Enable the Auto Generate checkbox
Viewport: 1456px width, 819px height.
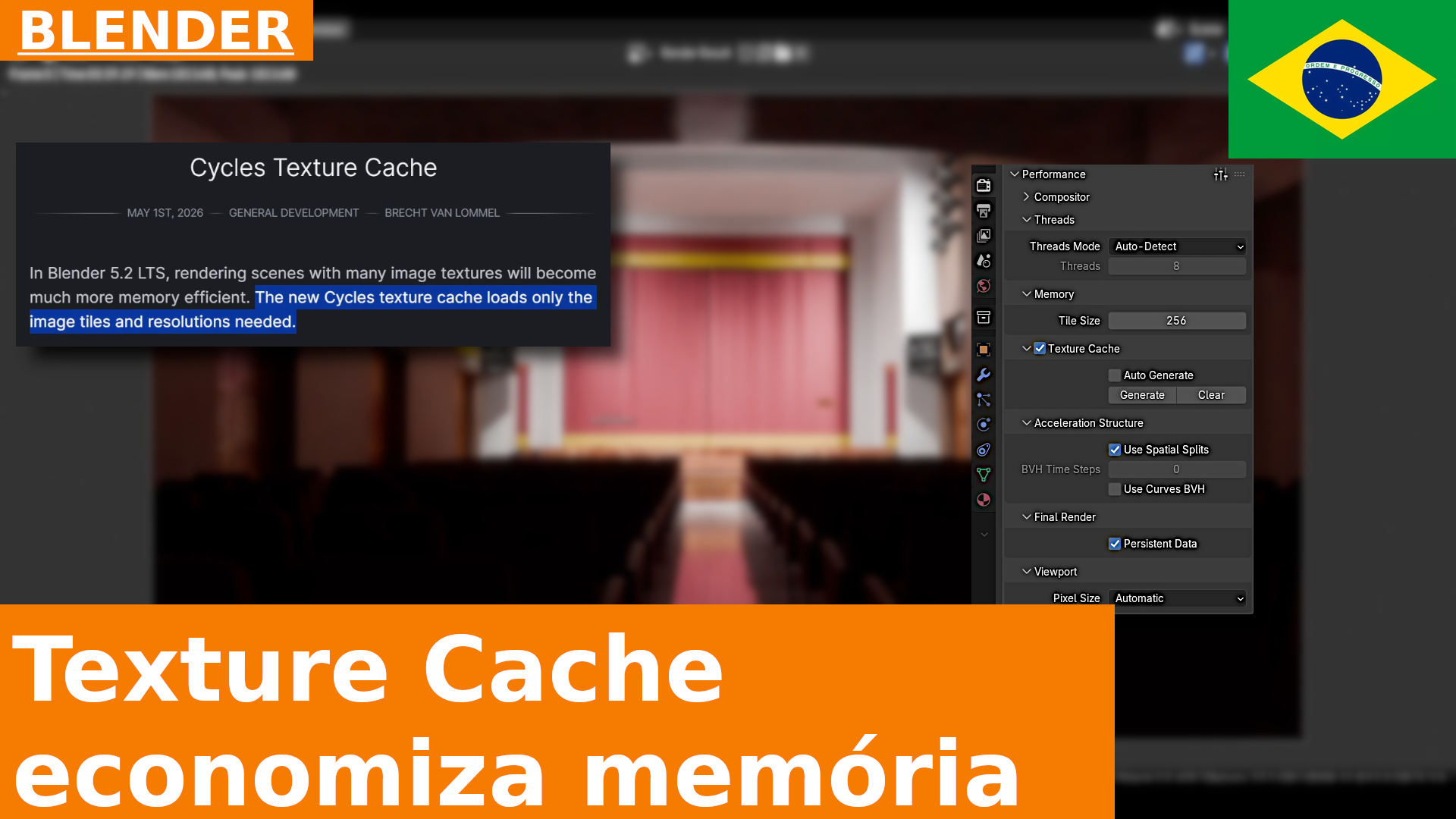pyautogui.click(x=1115, y=375)
